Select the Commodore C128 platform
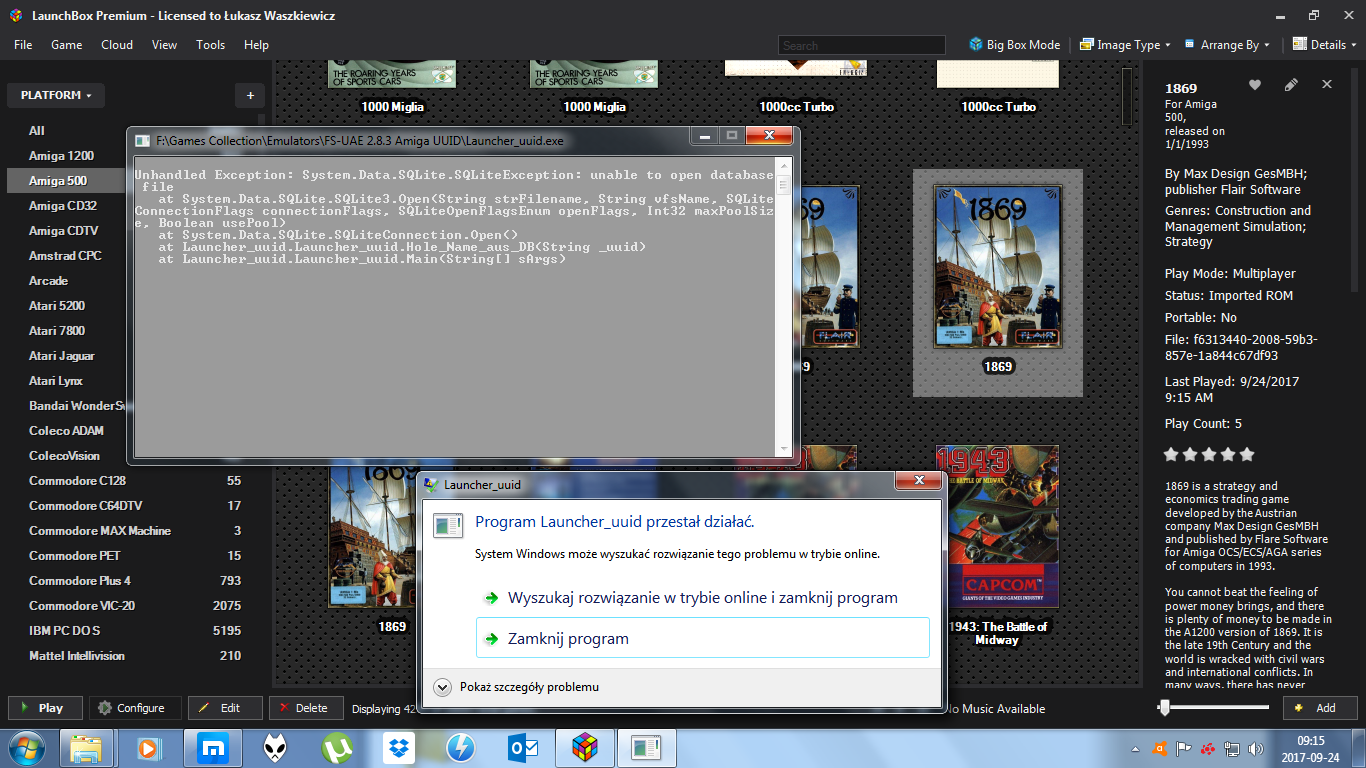The height and width of the screenshot is (768, 1366). [x=134, y=481]
